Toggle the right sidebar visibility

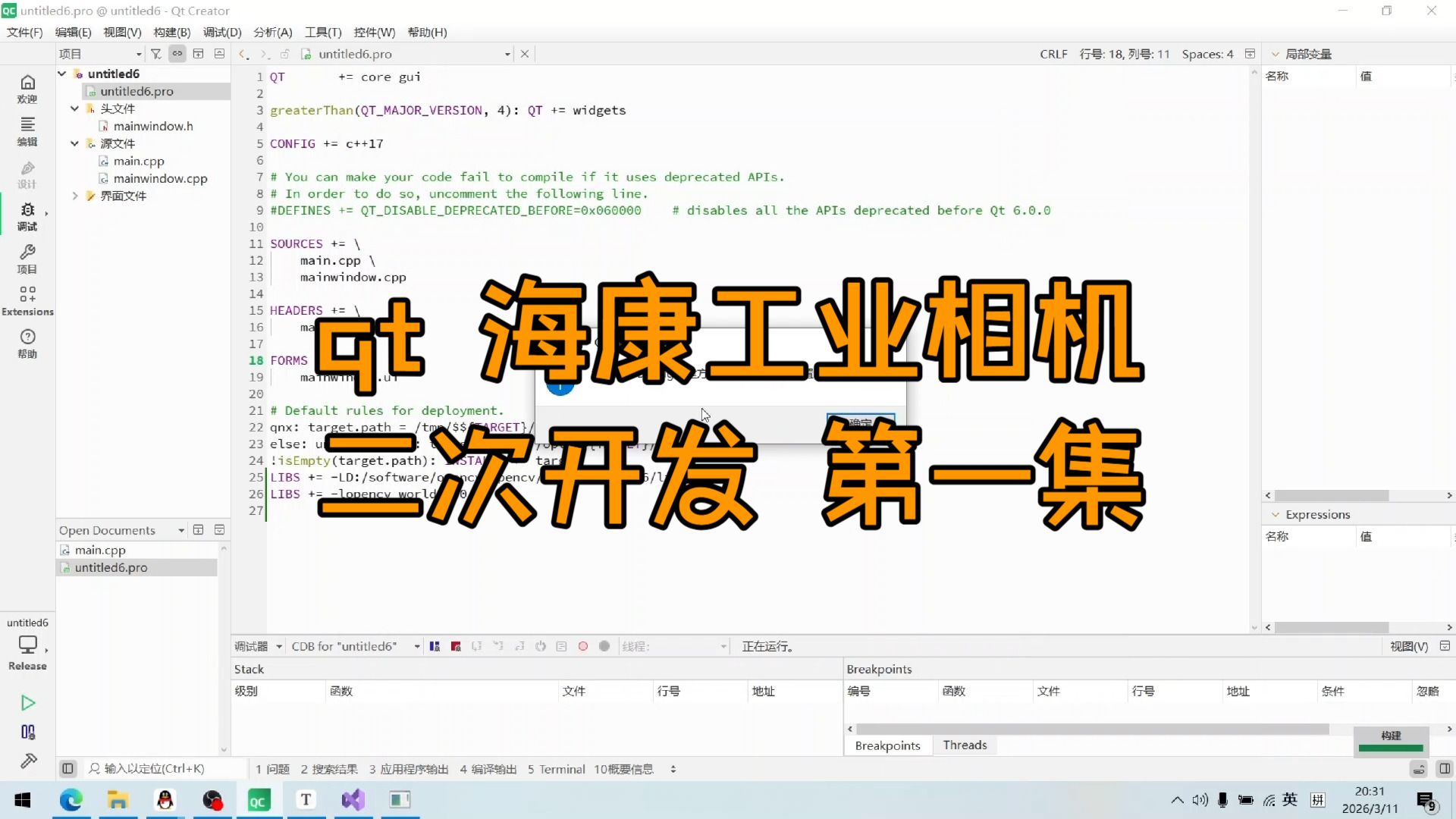[1445, 768]
